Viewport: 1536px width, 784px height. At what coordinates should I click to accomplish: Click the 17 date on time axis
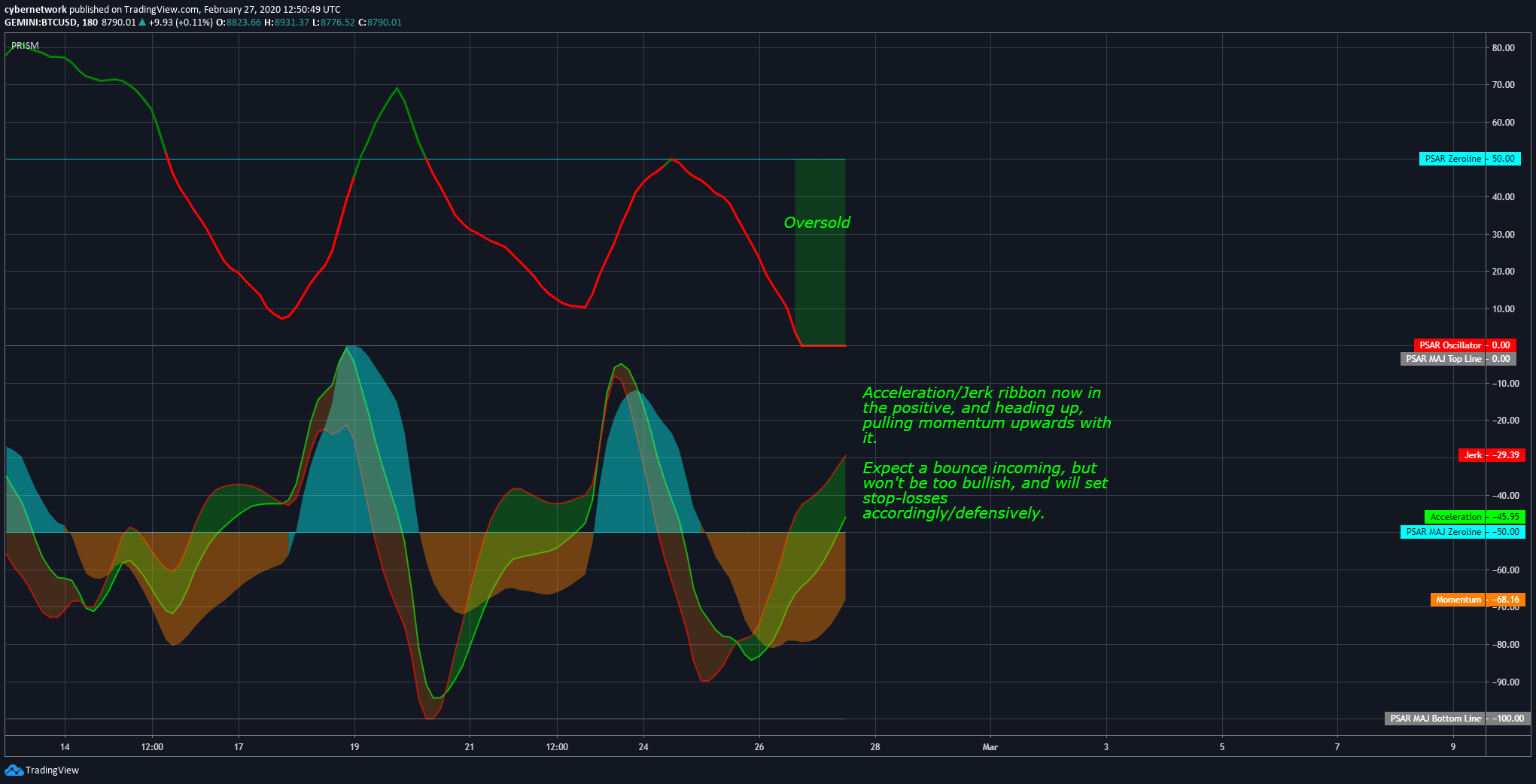[x=239, y=747]
